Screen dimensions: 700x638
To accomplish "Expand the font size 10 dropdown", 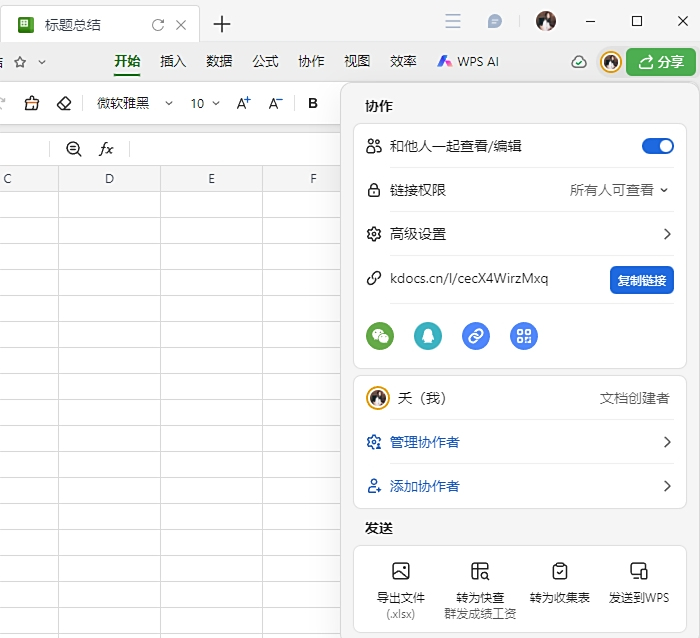I will 205,103.
